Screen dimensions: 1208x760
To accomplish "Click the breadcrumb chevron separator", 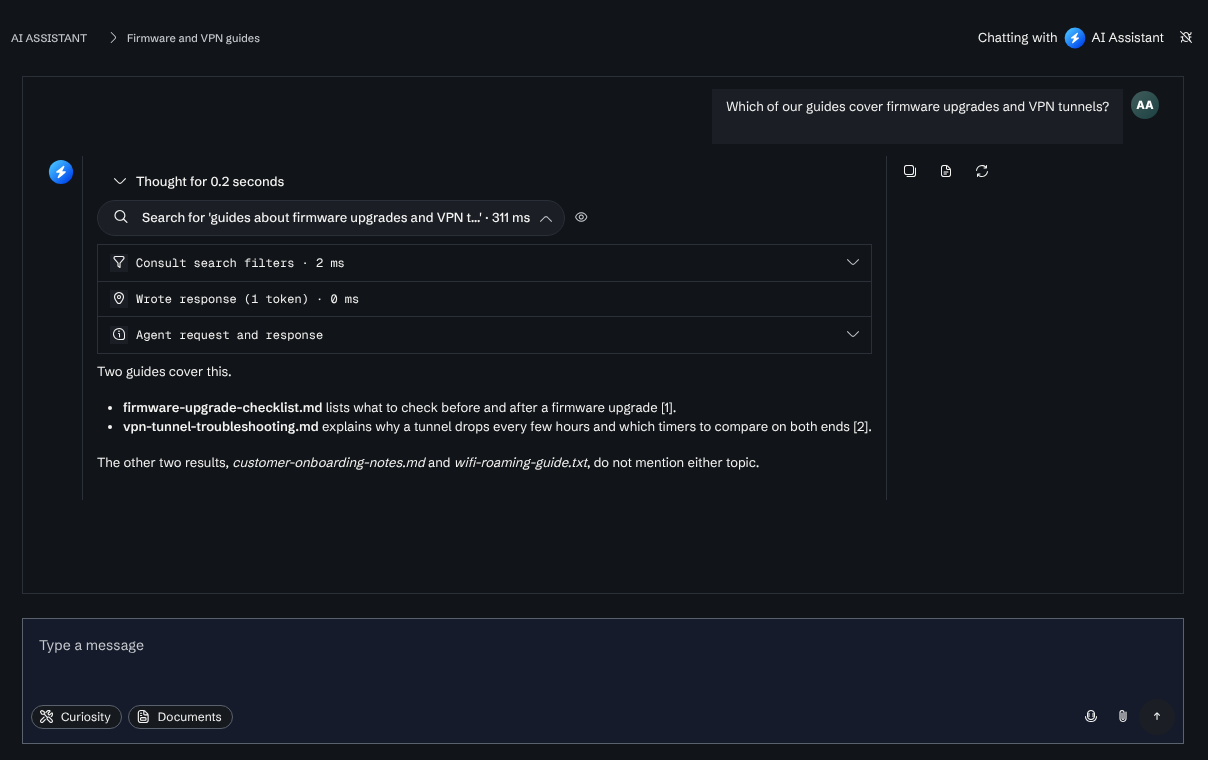I will [x=113, y=38].
